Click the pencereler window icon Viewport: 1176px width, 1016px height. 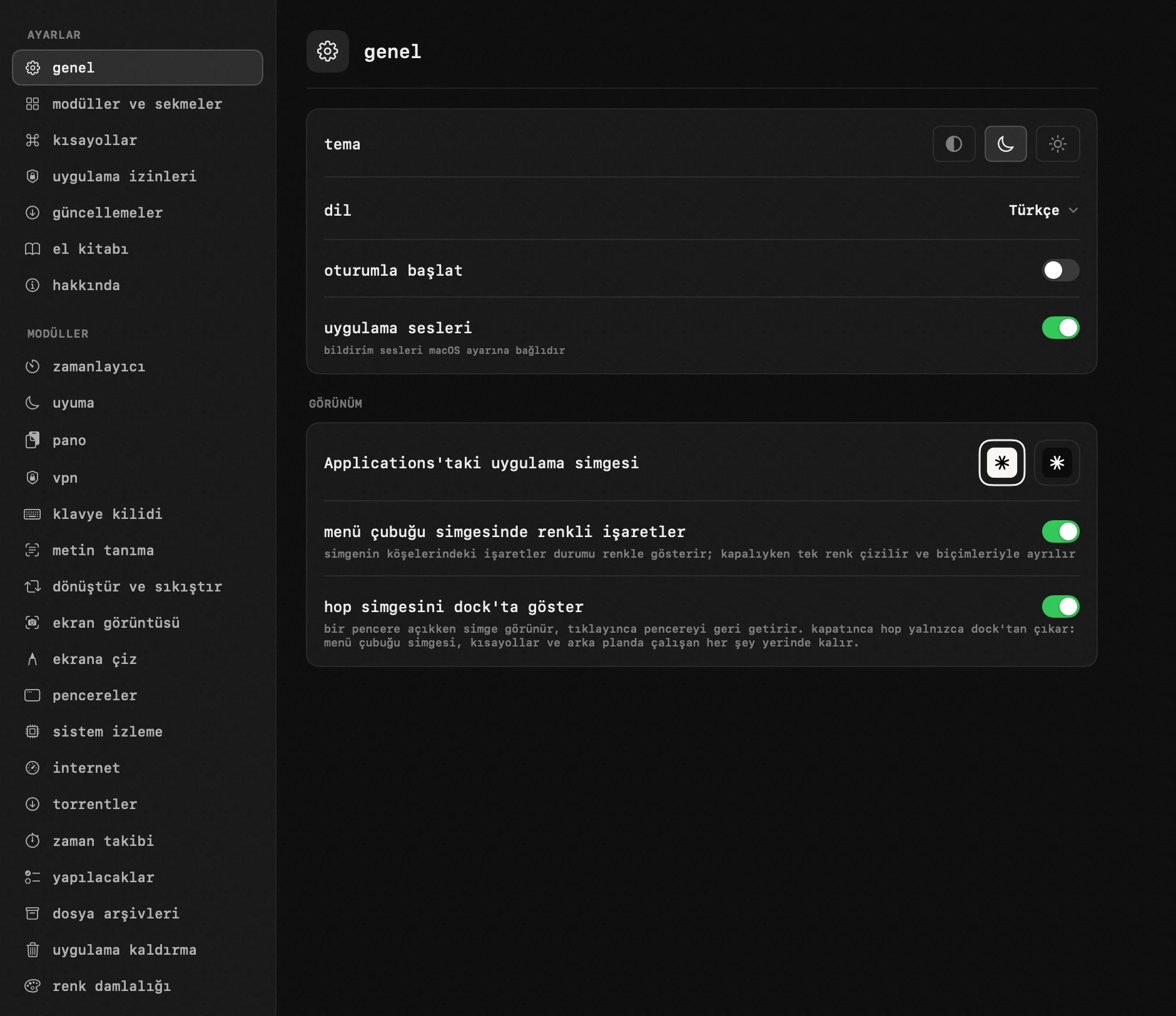[33, 695]
